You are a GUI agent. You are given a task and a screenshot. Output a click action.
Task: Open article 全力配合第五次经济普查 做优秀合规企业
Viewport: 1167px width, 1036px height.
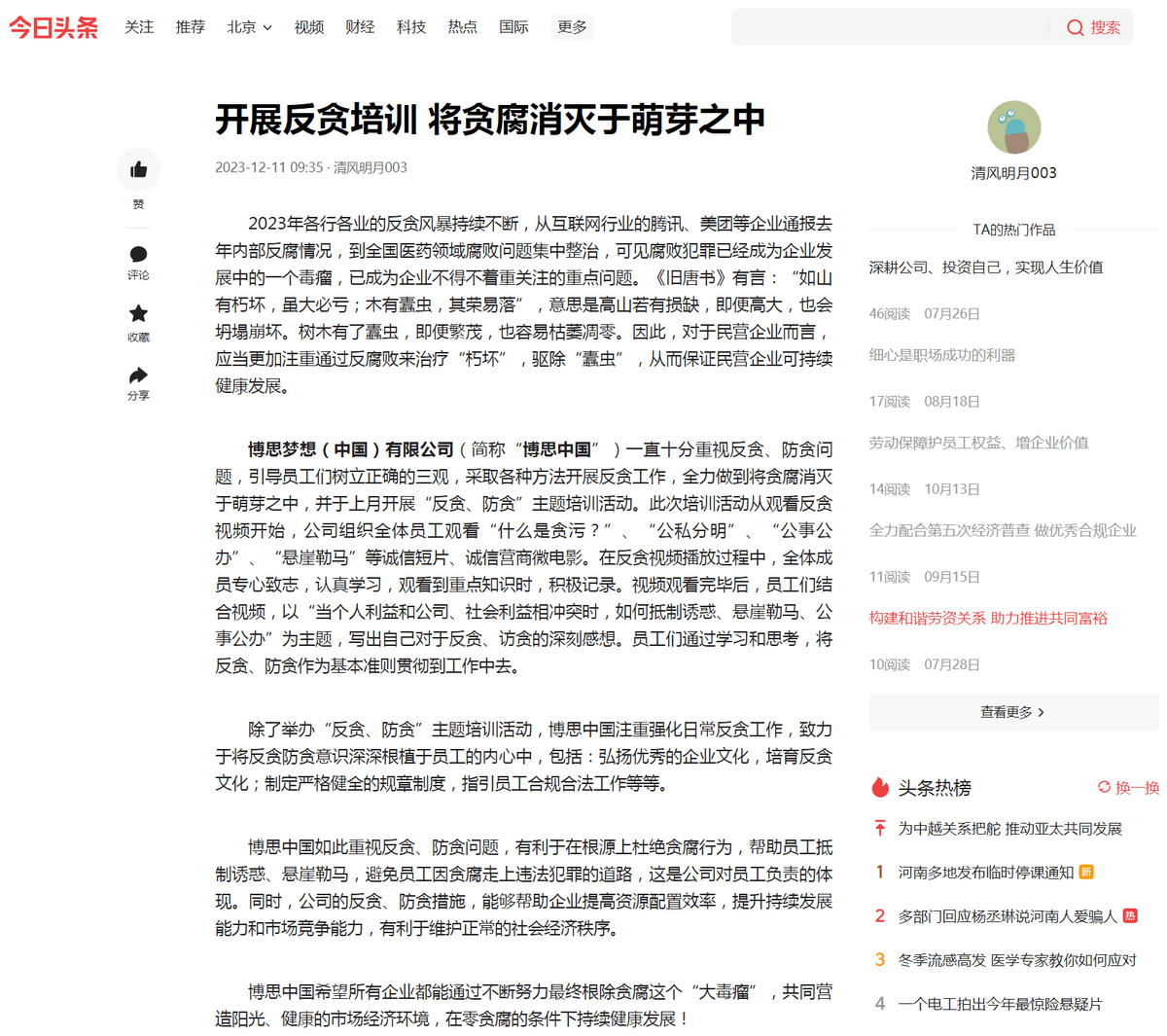1003,530
